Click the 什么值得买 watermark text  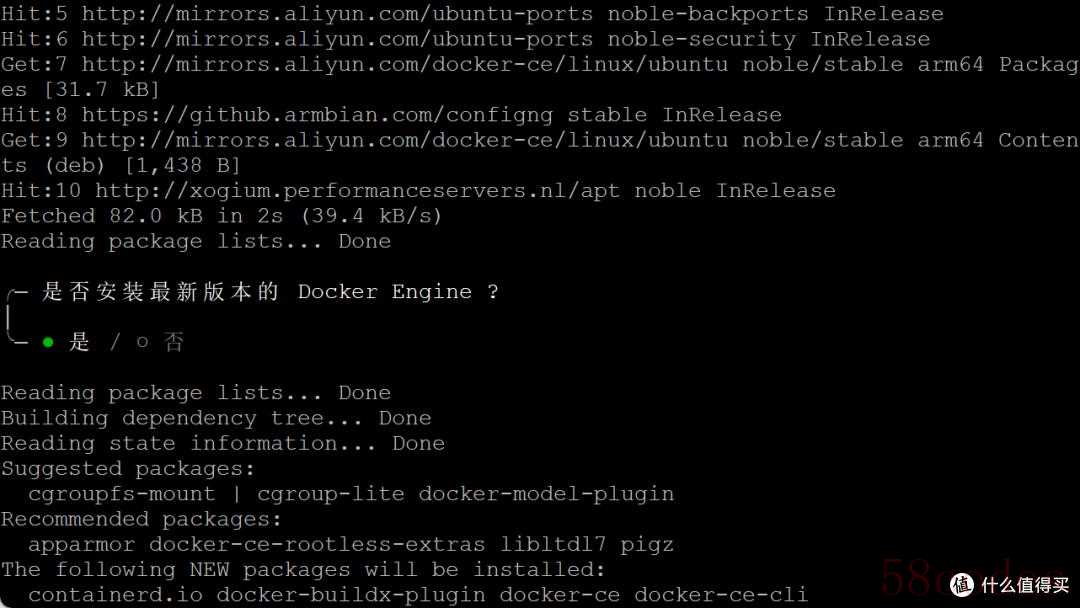(1025, 585)
